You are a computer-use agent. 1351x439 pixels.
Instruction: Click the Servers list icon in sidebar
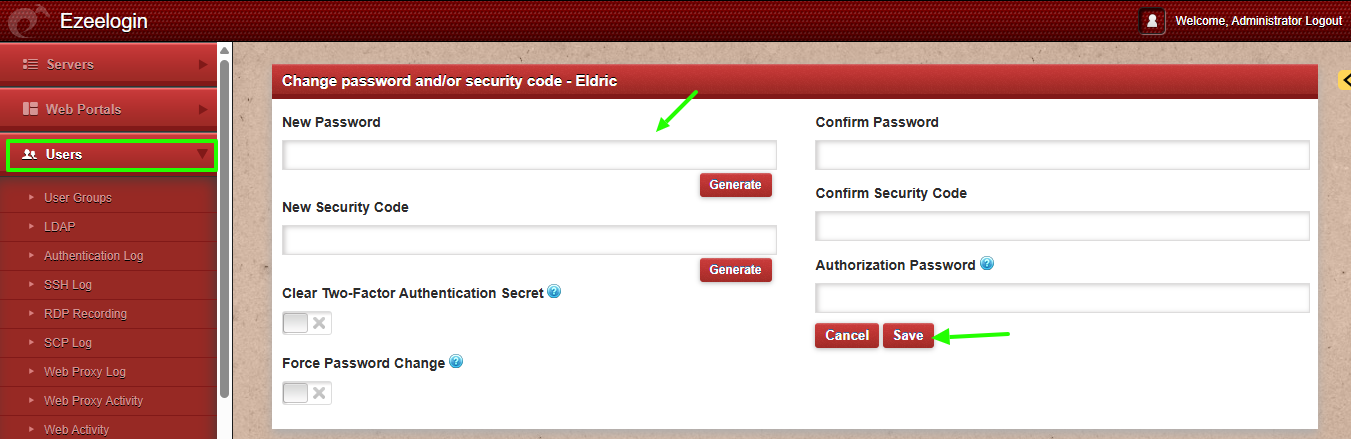coord(30,64)
